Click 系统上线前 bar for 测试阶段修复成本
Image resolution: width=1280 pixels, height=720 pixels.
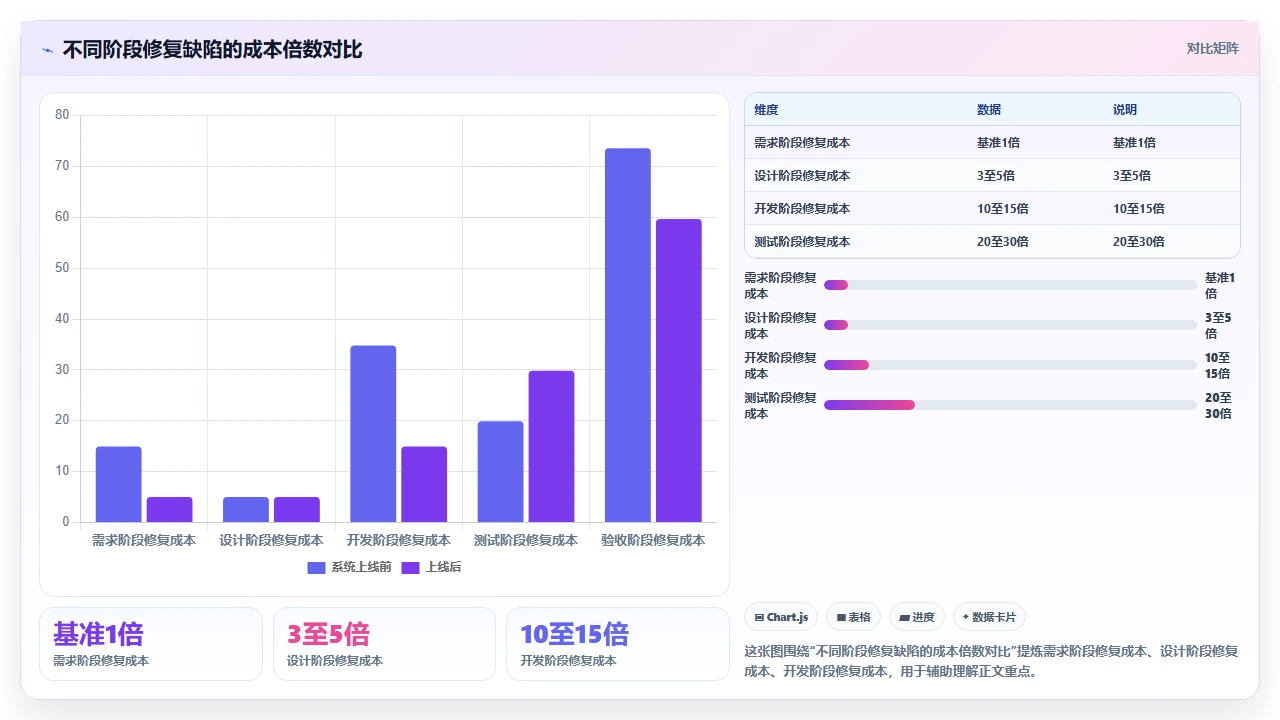tap(500, 472)
